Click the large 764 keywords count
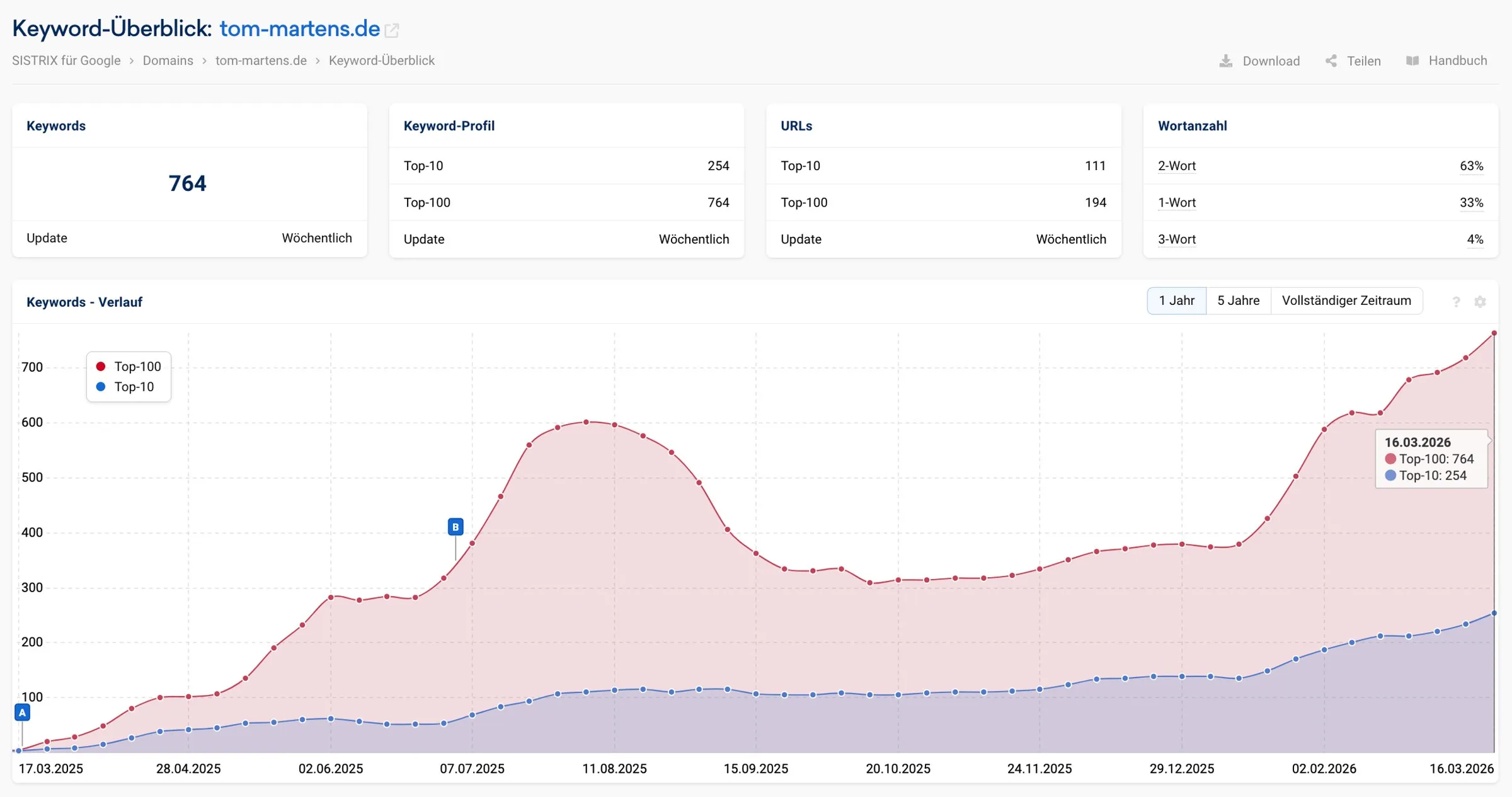1512x797 pixels. (x=188, y=183)
